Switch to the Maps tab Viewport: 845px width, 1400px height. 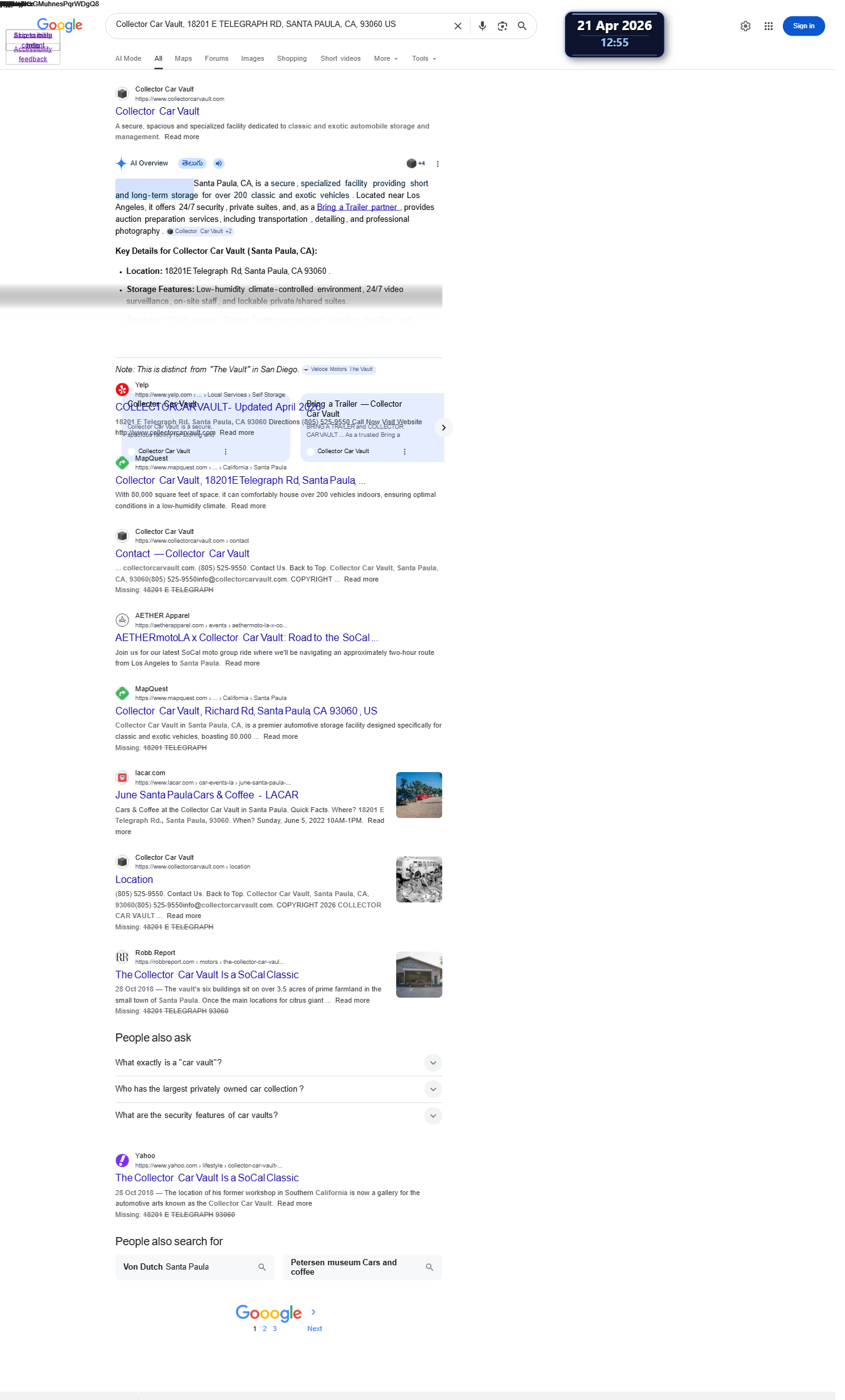(183, 59)
